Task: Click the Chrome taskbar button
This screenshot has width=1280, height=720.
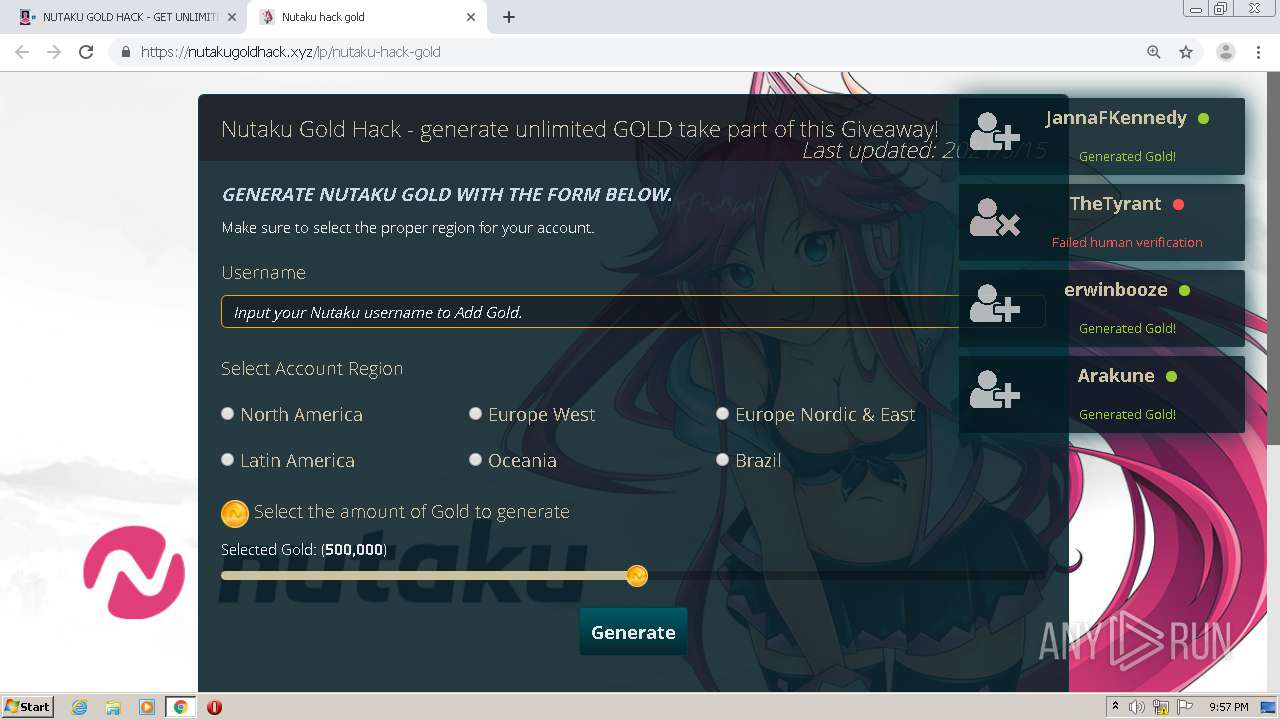Action: [x=180, y=707]
